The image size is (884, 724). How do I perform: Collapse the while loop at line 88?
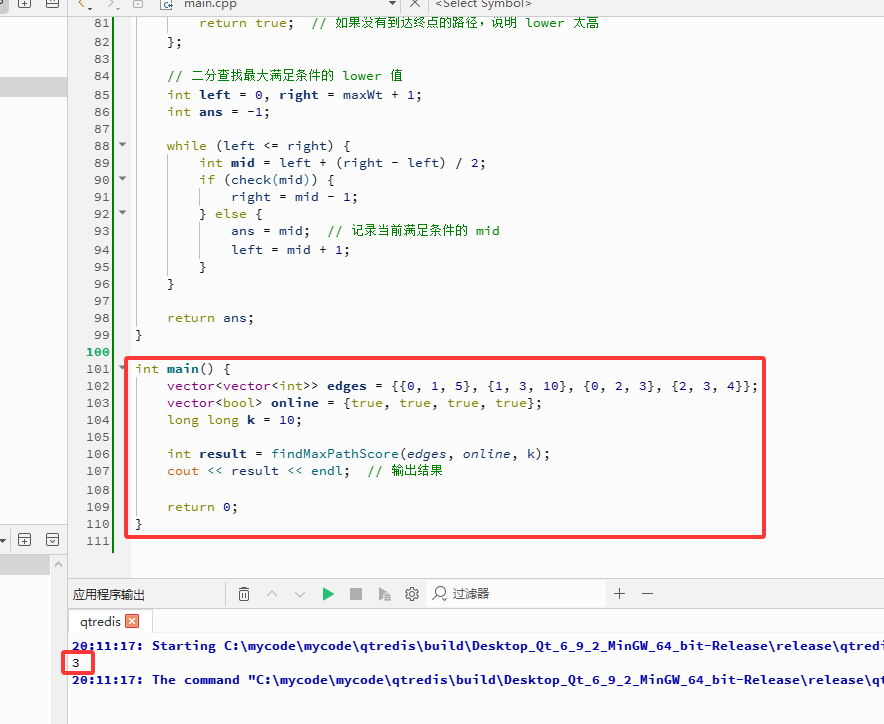click(122, 145)
